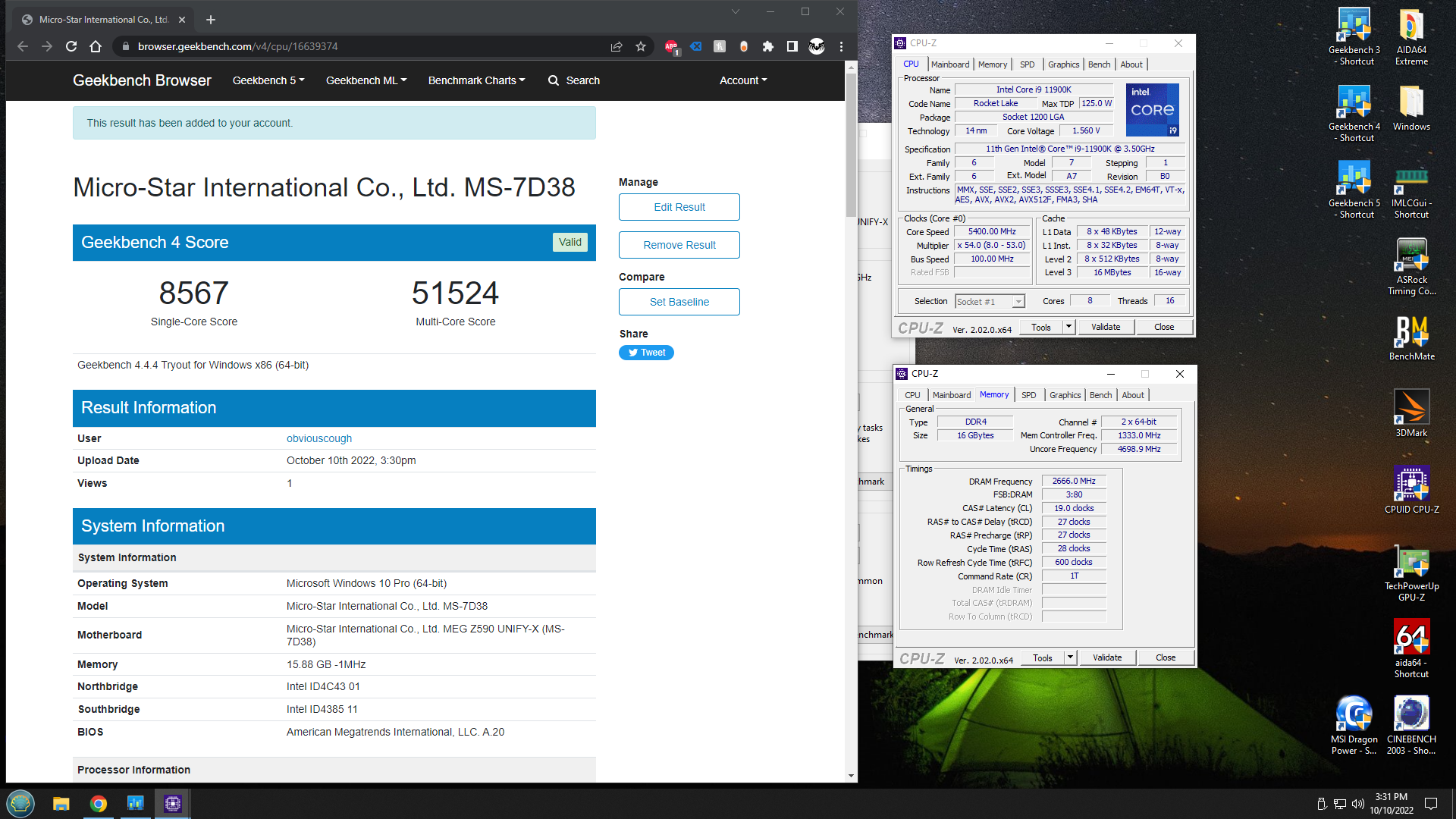
Task: Open the Geekbench 5 shortcut on desktop
Action: pos(1354,190)
